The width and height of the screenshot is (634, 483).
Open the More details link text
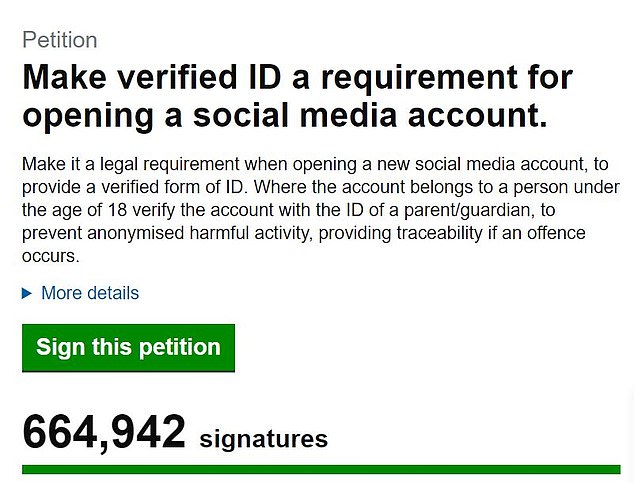[x=90, y=293]
